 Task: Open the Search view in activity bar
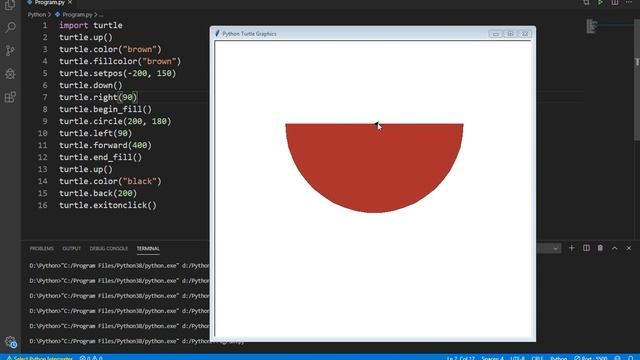coord(10,27)
